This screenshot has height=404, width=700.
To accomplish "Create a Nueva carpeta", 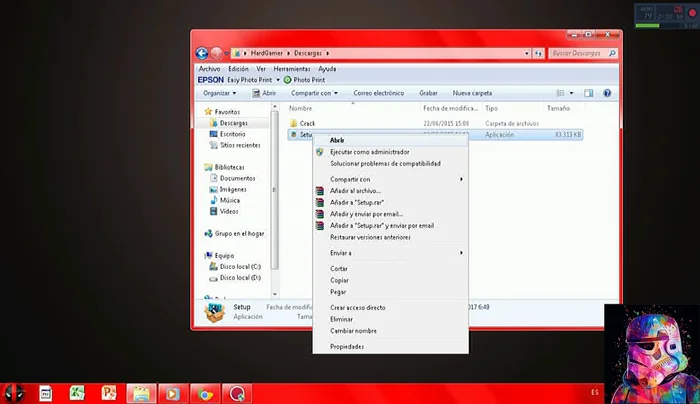I will pos(472,93).
